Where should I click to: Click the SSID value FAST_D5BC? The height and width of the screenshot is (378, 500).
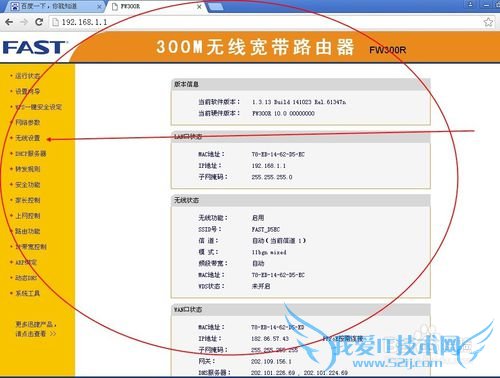pyautogui.click(x=266, y=229)
